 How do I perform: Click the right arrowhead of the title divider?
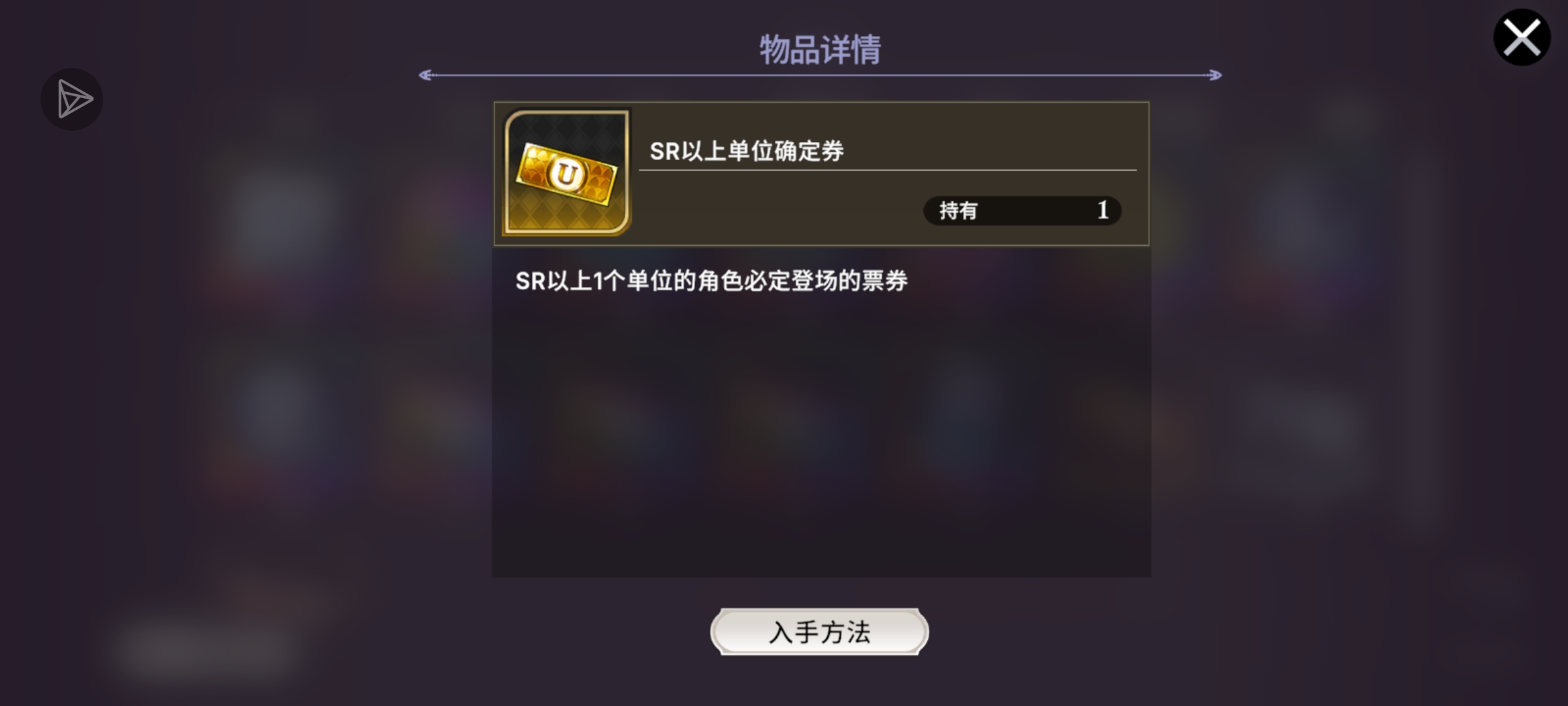tap(1215, 75)
